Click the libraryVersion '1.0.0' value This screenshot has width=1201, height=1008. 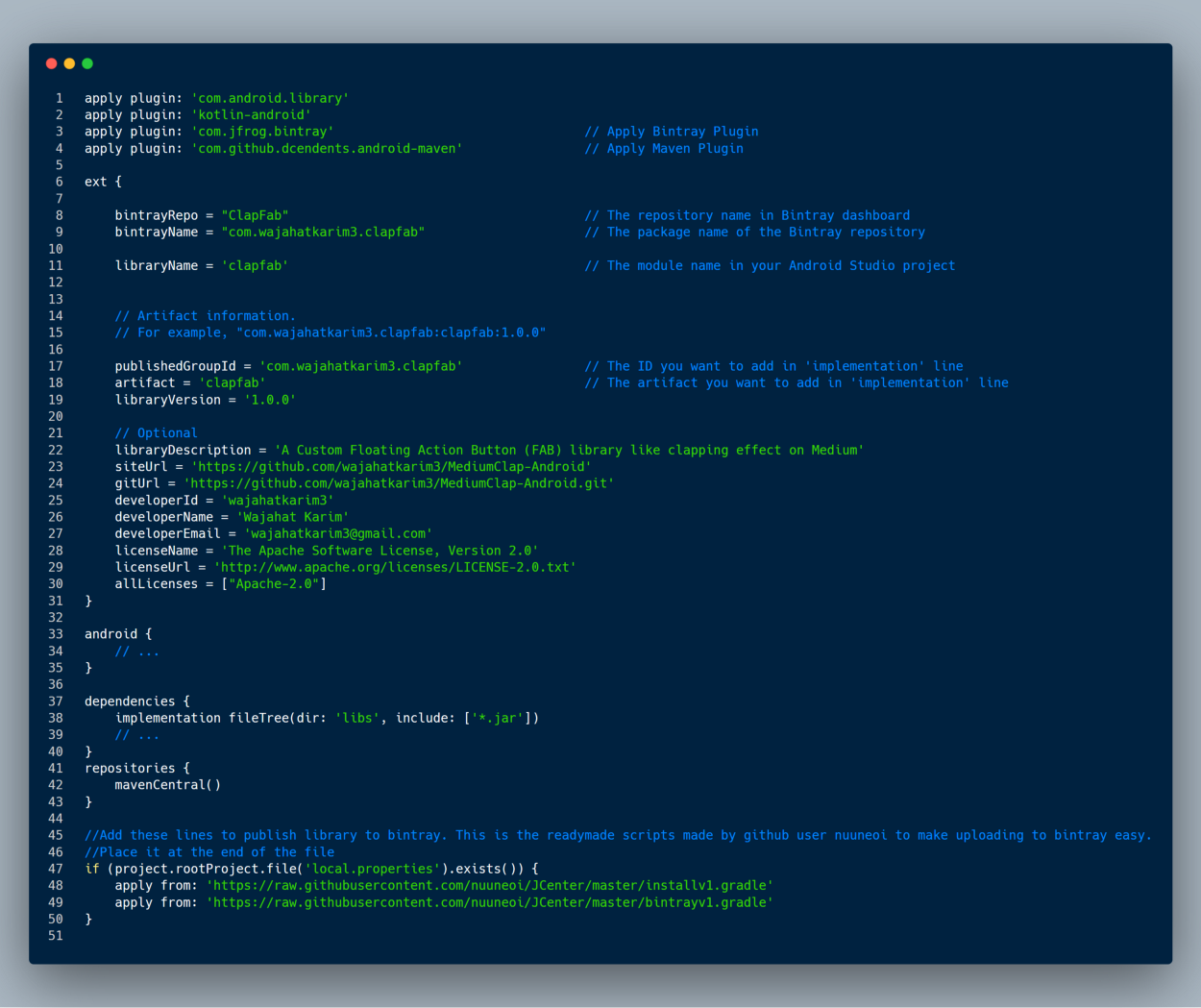(x=270, y=400)
